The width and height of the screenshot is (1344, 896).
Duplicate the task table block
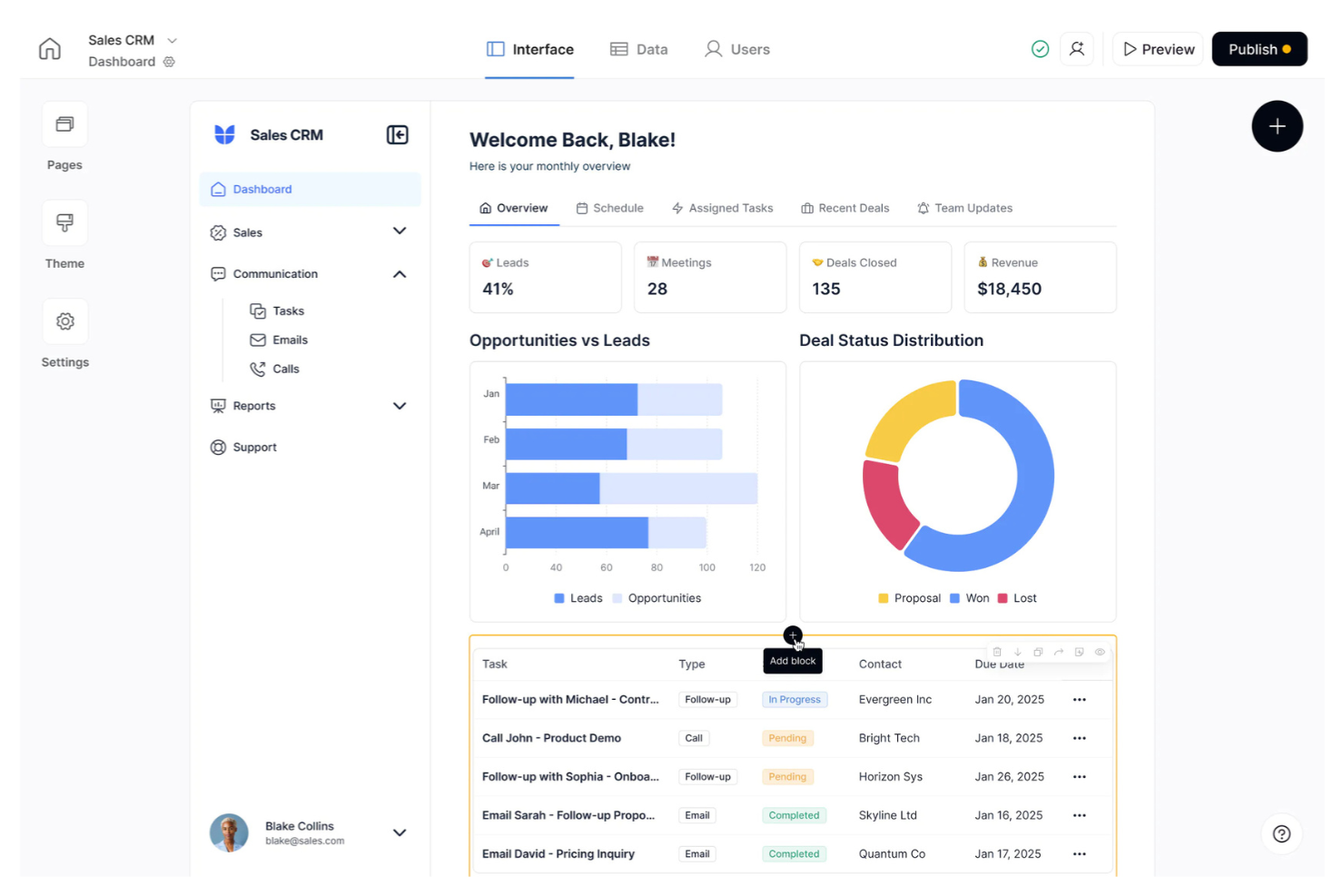point(1038,652)
